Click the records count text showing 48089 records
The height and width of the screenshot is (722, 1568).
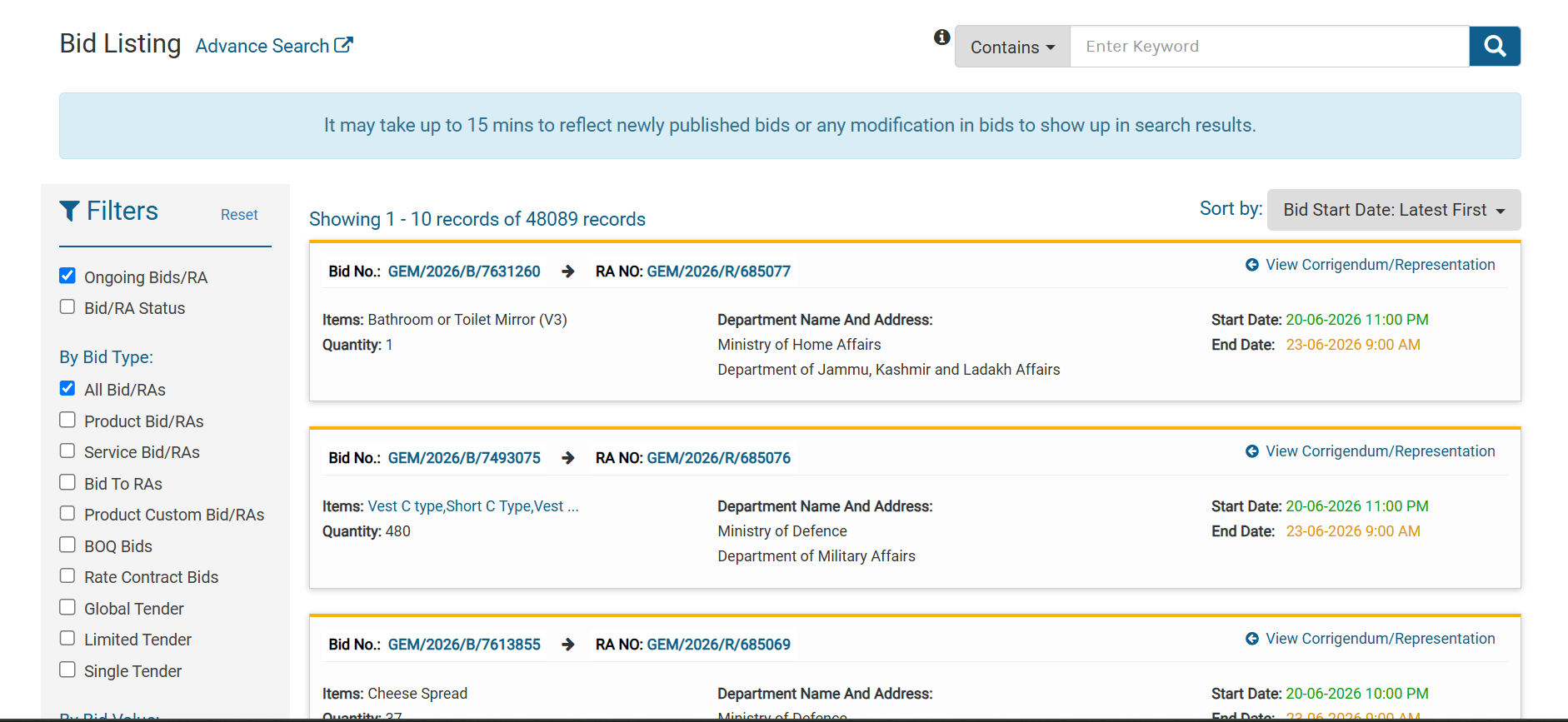coord(477,219)
